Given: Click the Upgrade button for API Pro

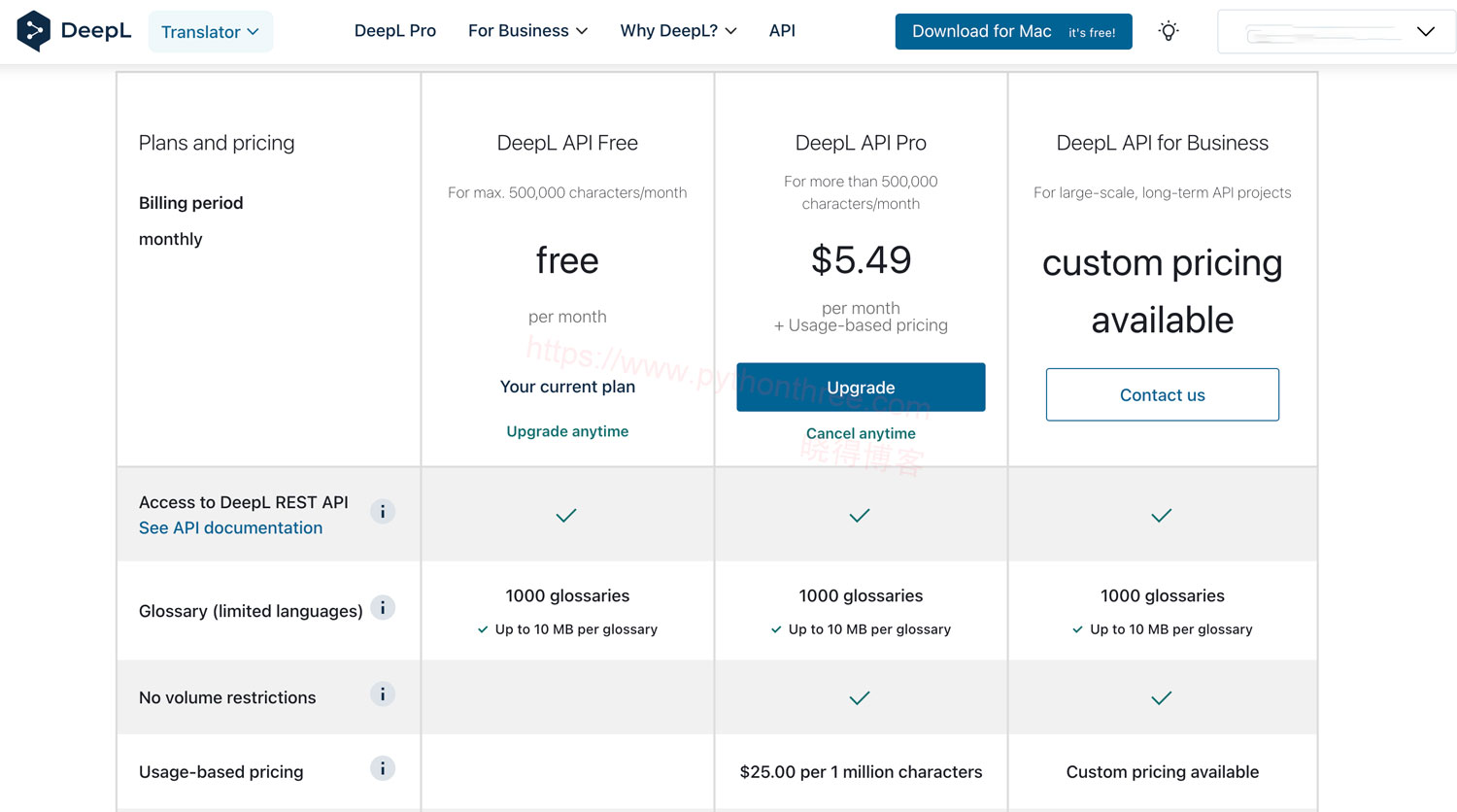Looking at the screenshot, I should (861, 388).
